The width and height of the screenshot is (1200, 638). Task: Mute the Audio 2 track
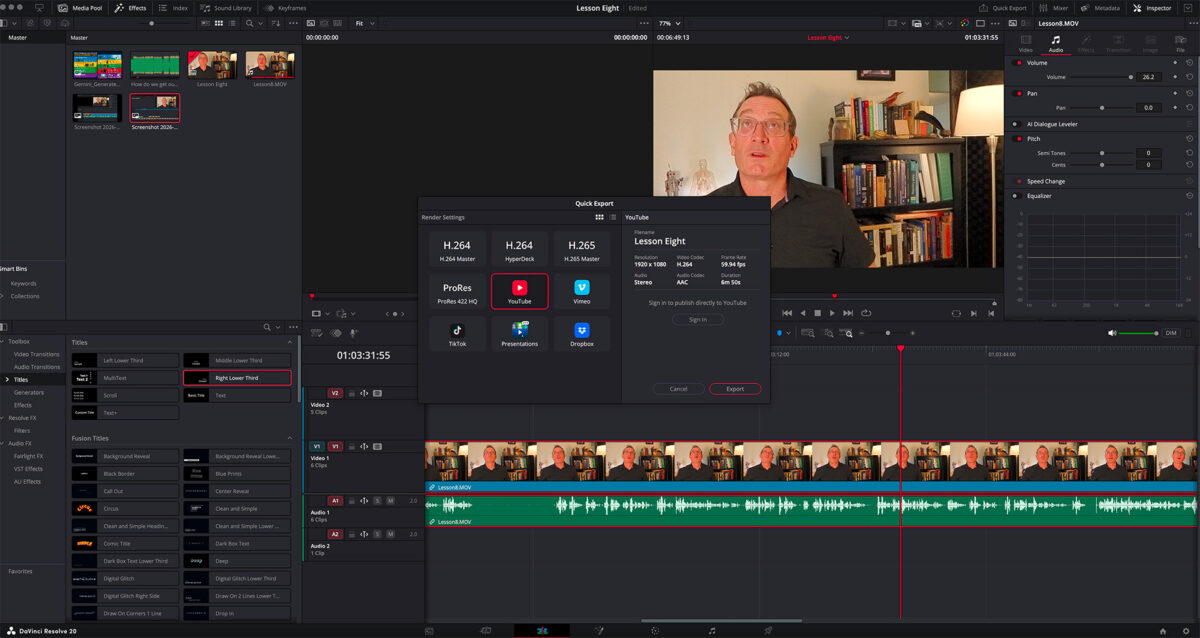[390, 535]
